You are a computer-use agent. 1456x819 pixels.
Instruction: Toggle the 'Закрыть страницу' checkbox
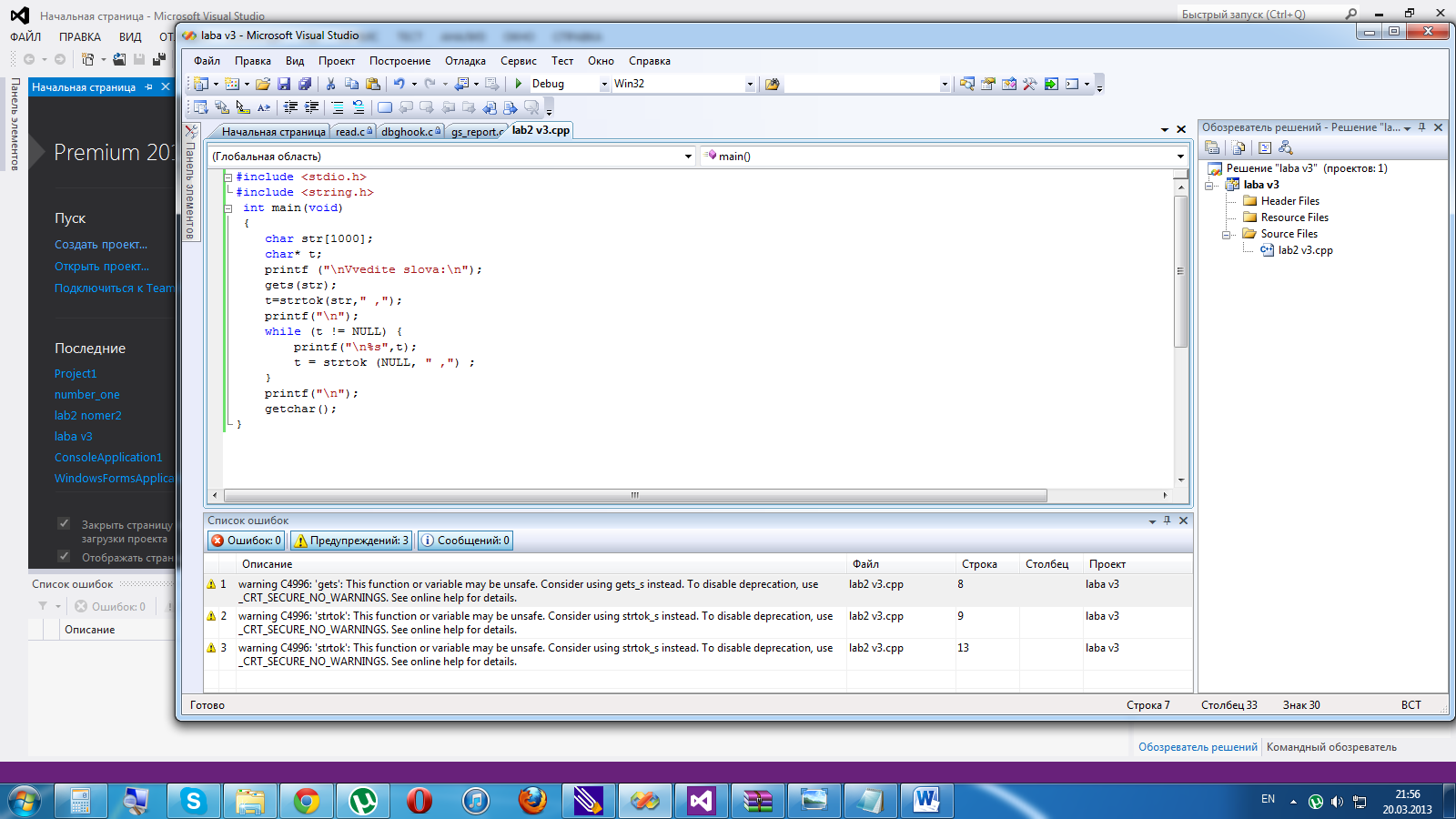(64, 523)
